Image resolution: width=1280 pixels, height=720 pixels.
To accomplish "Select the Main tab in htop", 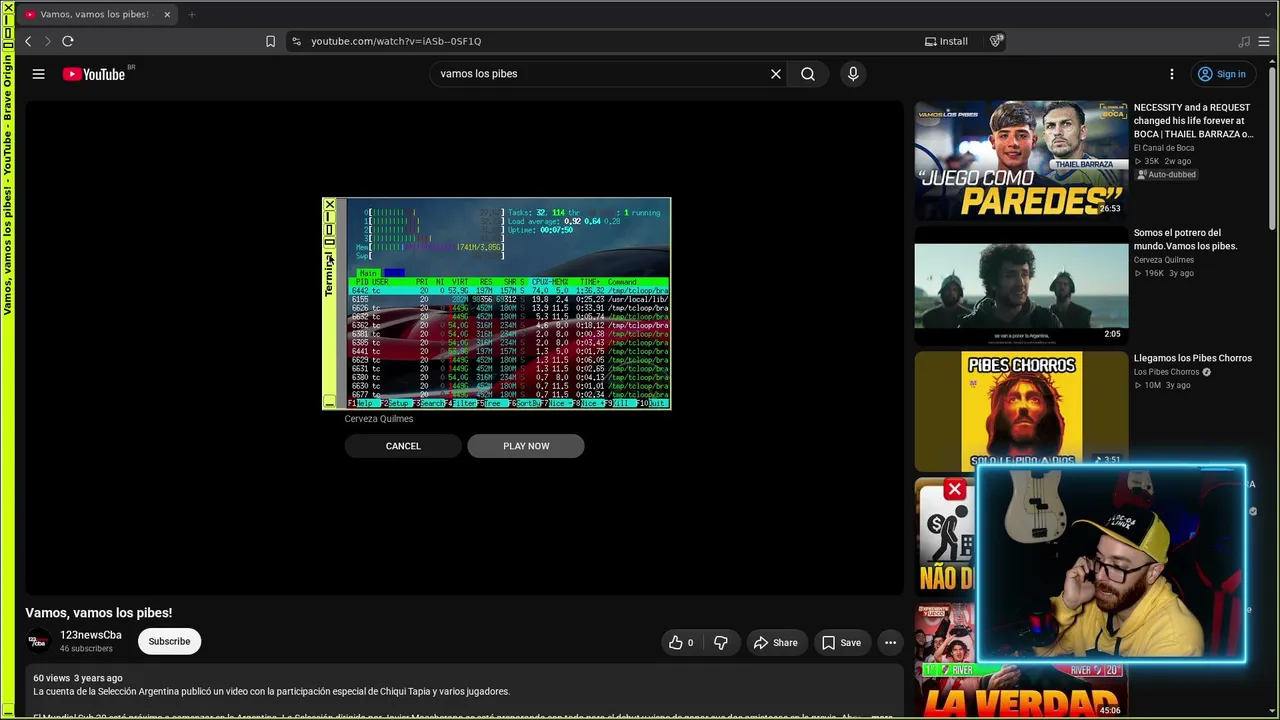I will [x=368, y=273].
